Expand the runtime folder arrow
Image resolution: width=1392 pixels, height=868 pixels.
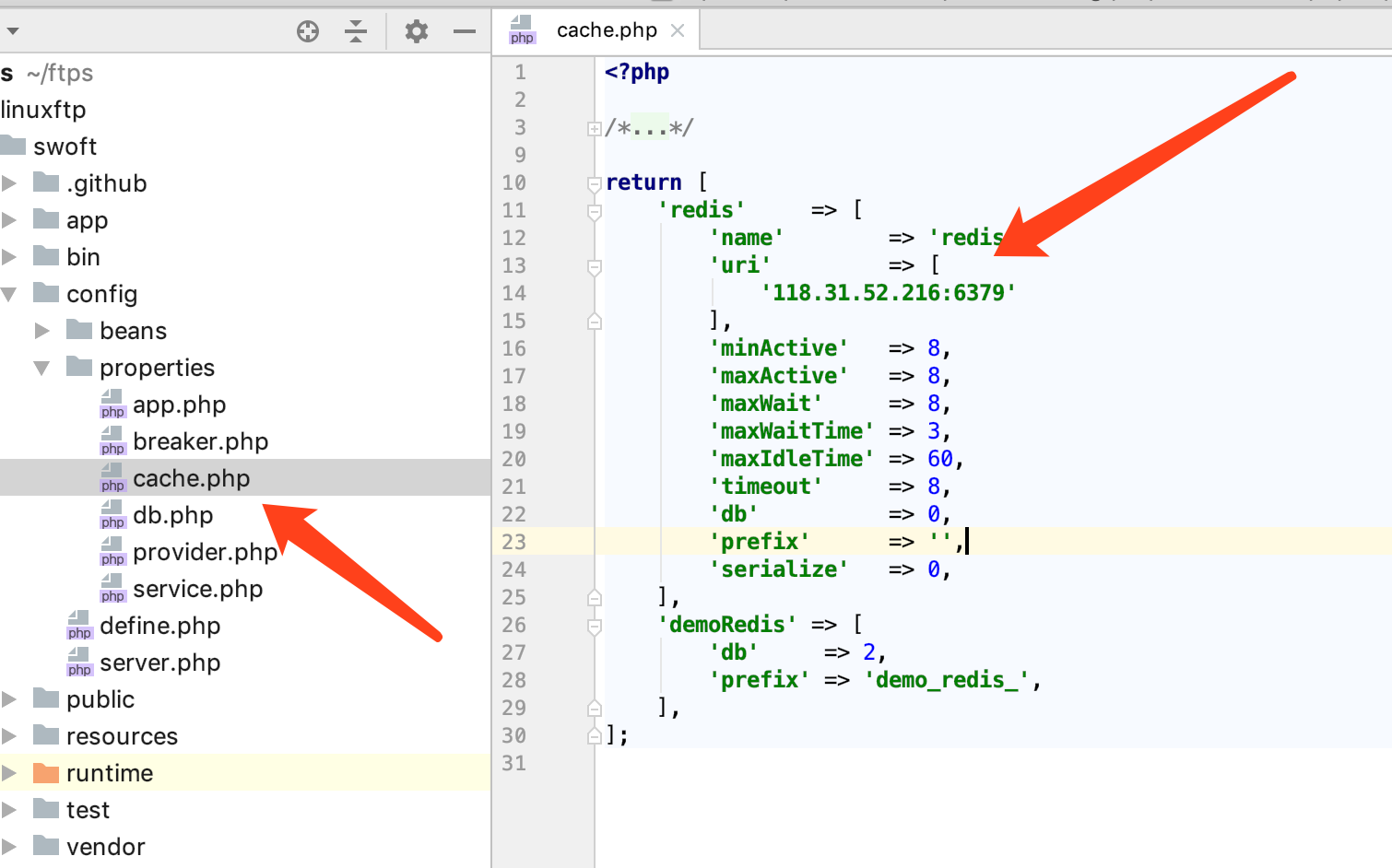9,773
